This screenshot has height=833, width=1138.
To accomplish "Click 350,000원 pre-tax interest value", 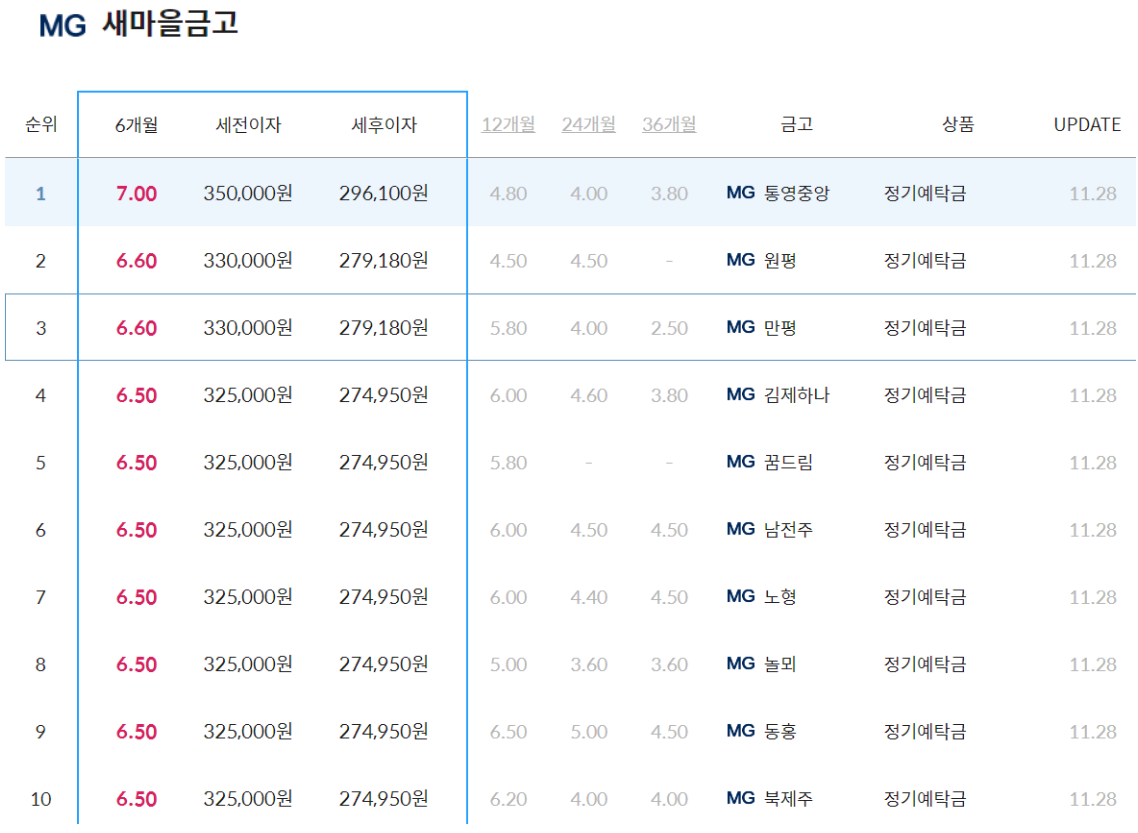I will pyautogui.click(x=248, y=193).
